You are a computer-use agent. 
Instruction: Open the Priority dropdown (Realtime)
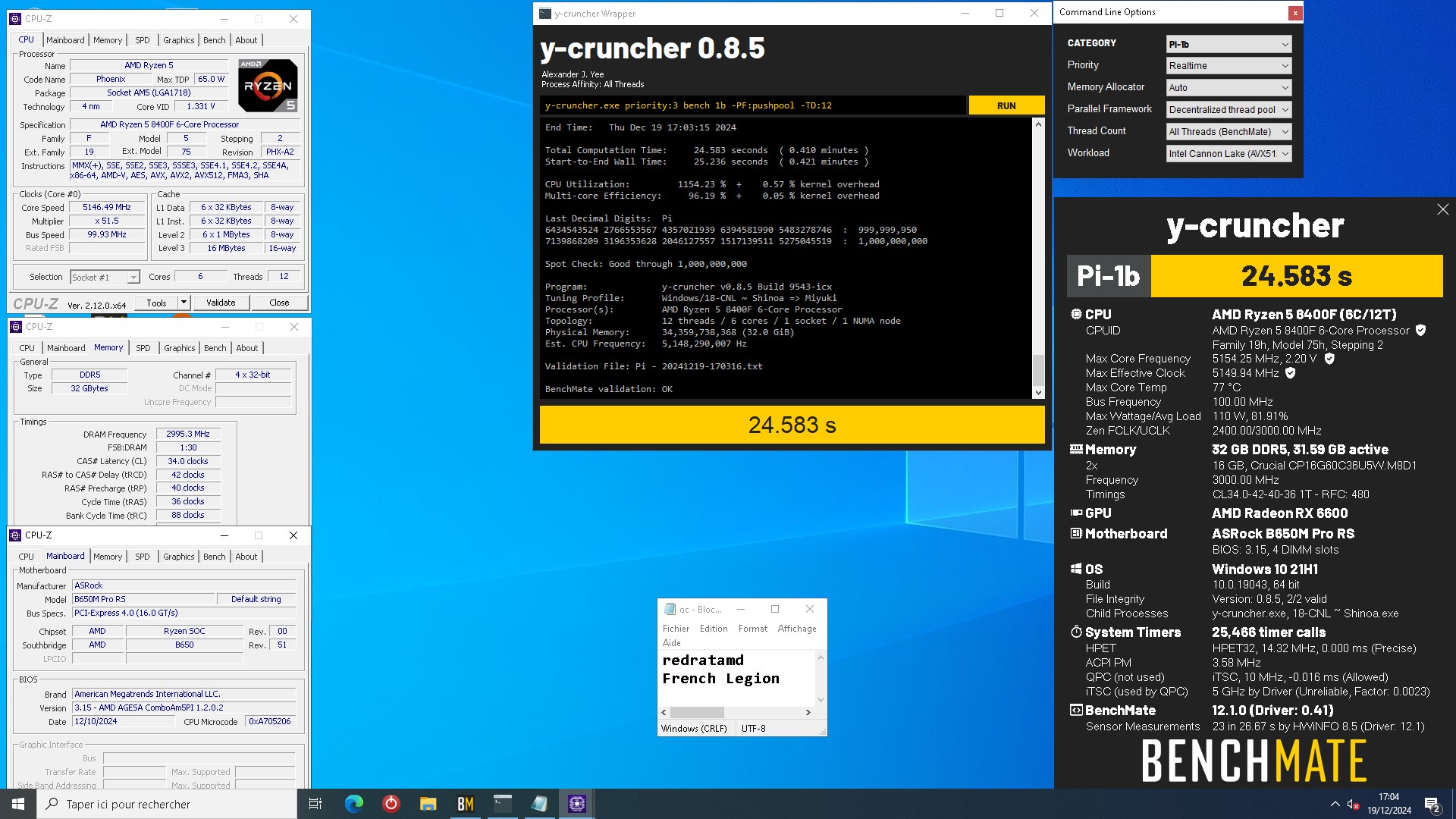(1228, 66)
